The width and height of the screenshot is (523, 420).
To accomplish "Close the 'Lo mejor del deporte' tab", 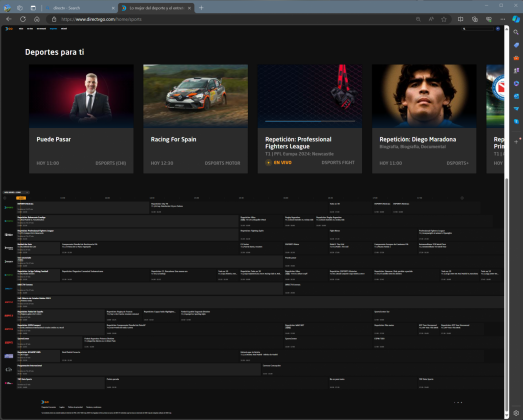I will [189, 8].
